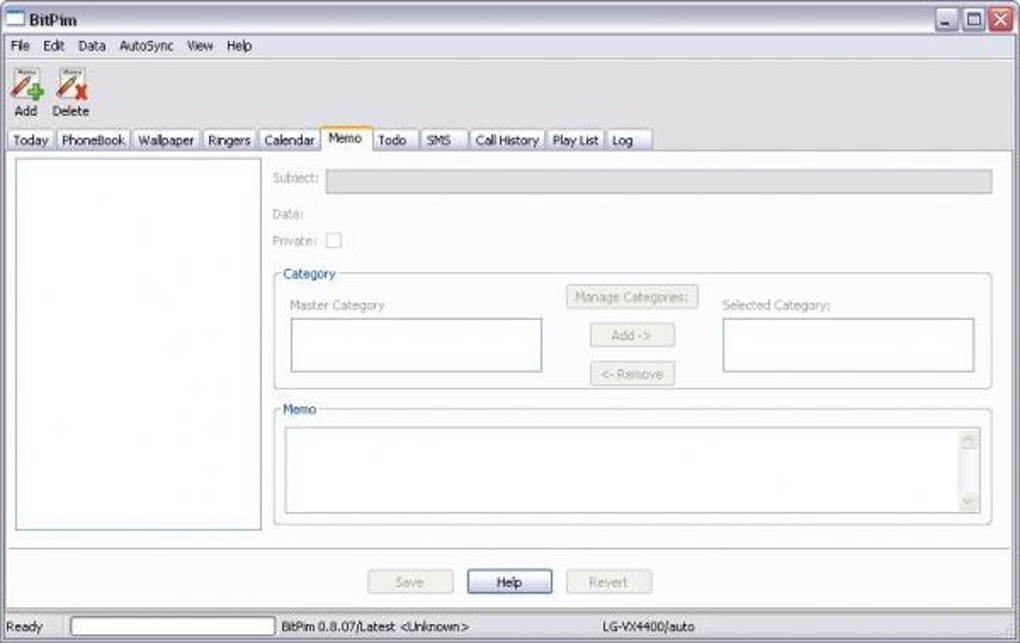Click the <- Remove category button

click(x=632, y=374)
